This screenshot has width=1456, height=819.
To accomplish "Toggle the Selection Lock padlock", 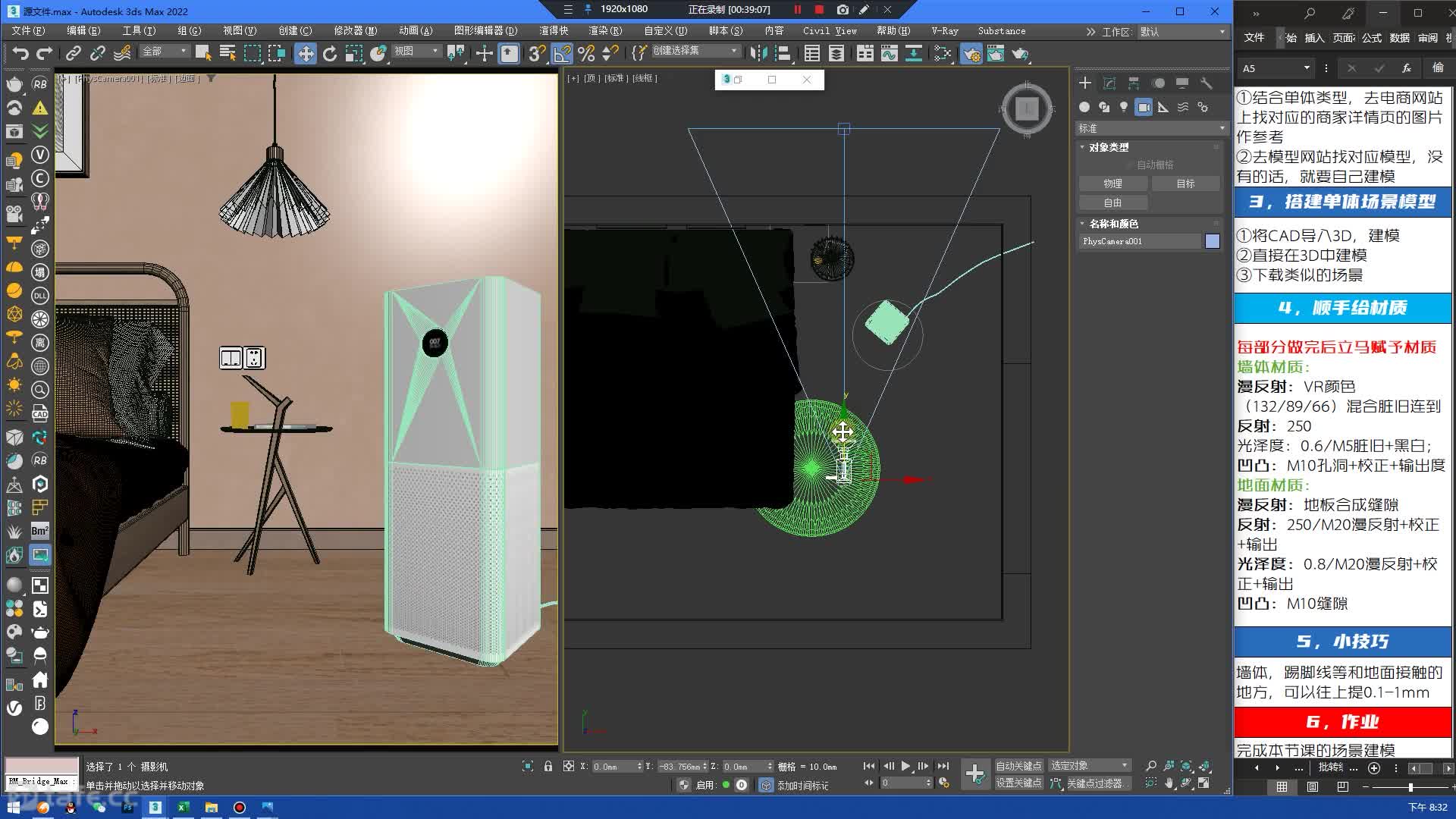I will pyautogui.click(x=548, y=766).
